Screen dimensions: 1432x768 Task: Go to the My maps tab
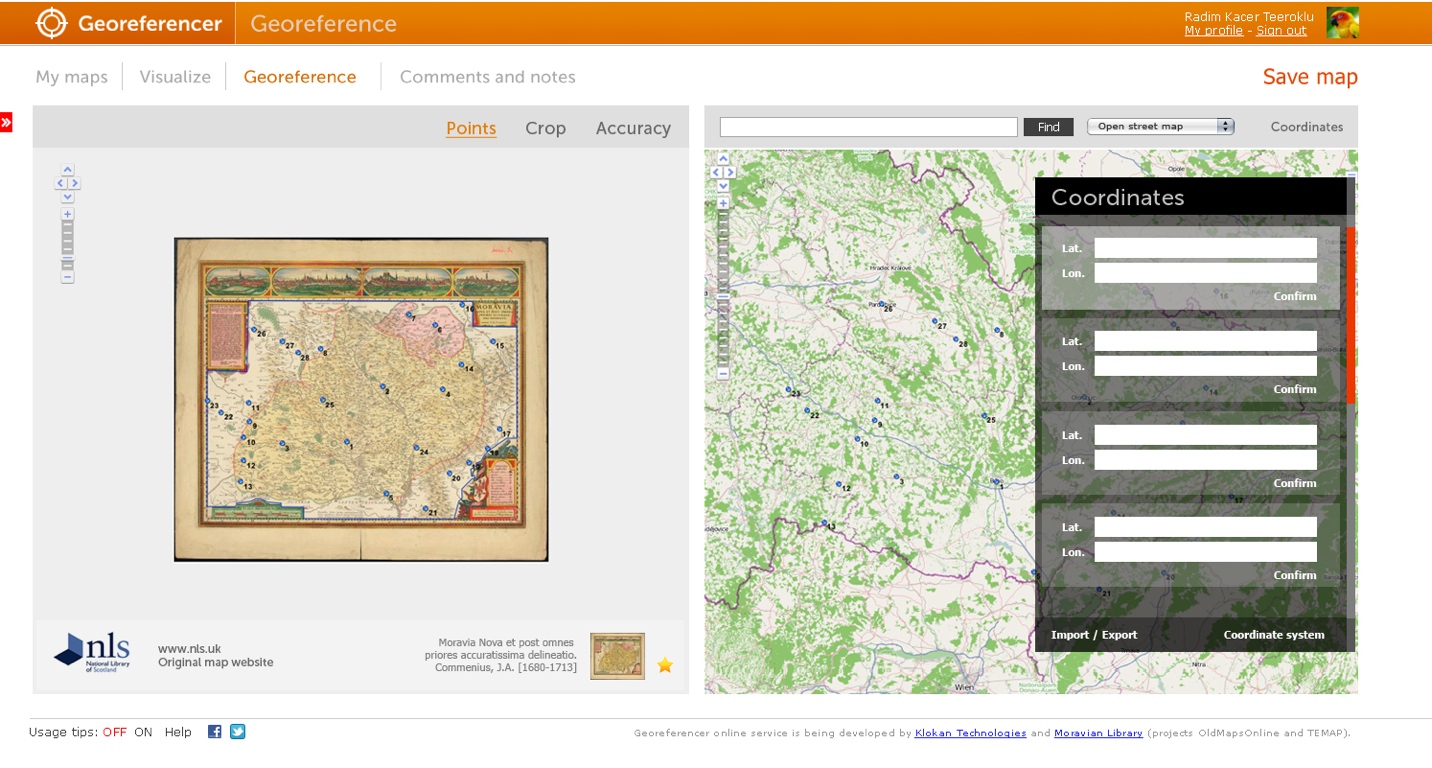click(x=72, y=77)
